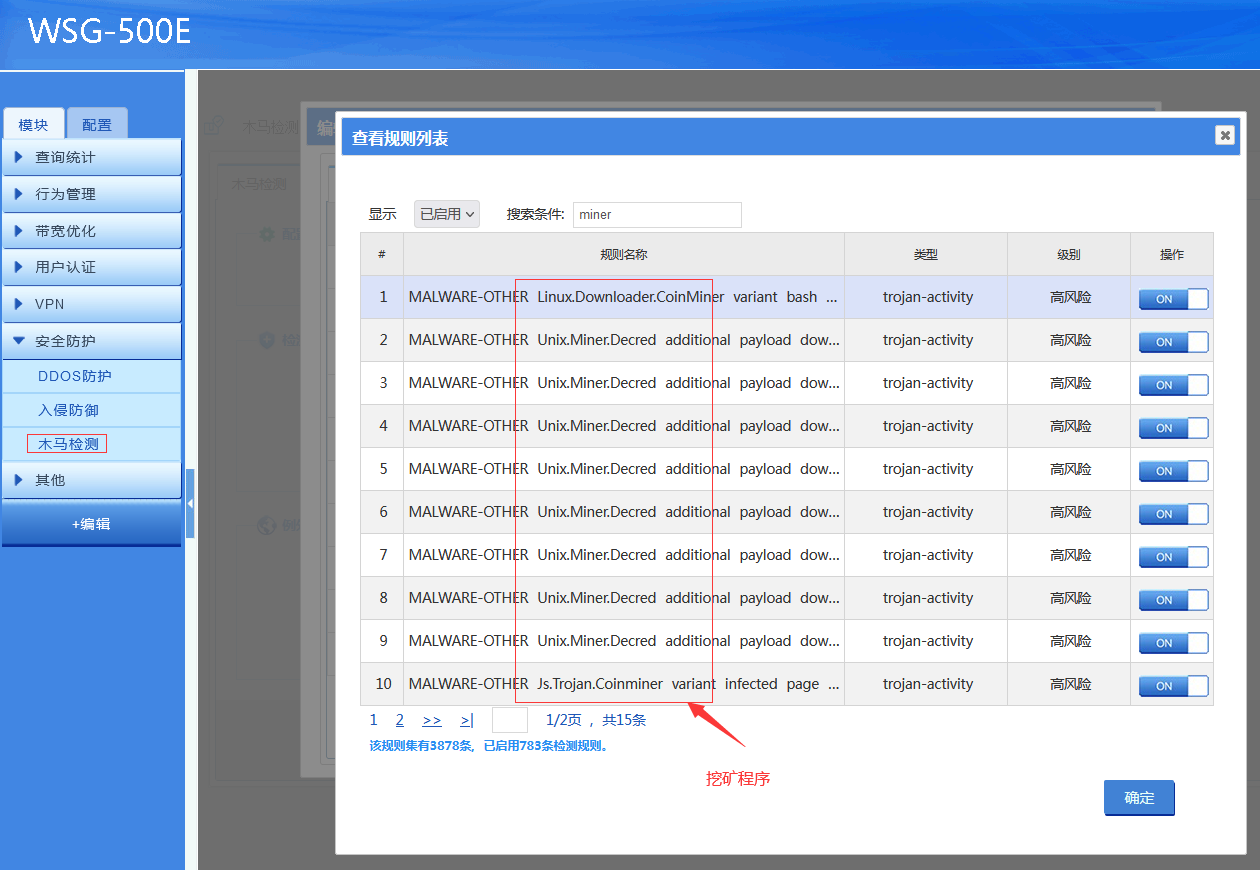Close the rule list dialog
The height and width of the screenshot is (870, 1260).
(1224, 136)
